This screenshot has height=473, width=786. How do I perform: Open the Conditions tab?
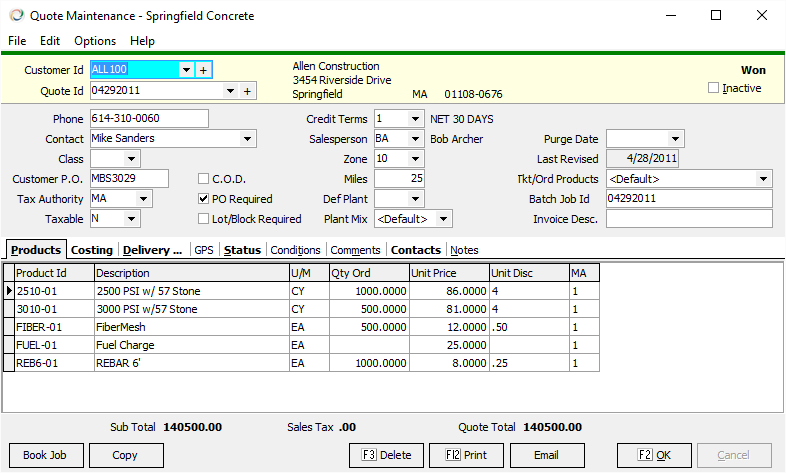click(295, 250)
